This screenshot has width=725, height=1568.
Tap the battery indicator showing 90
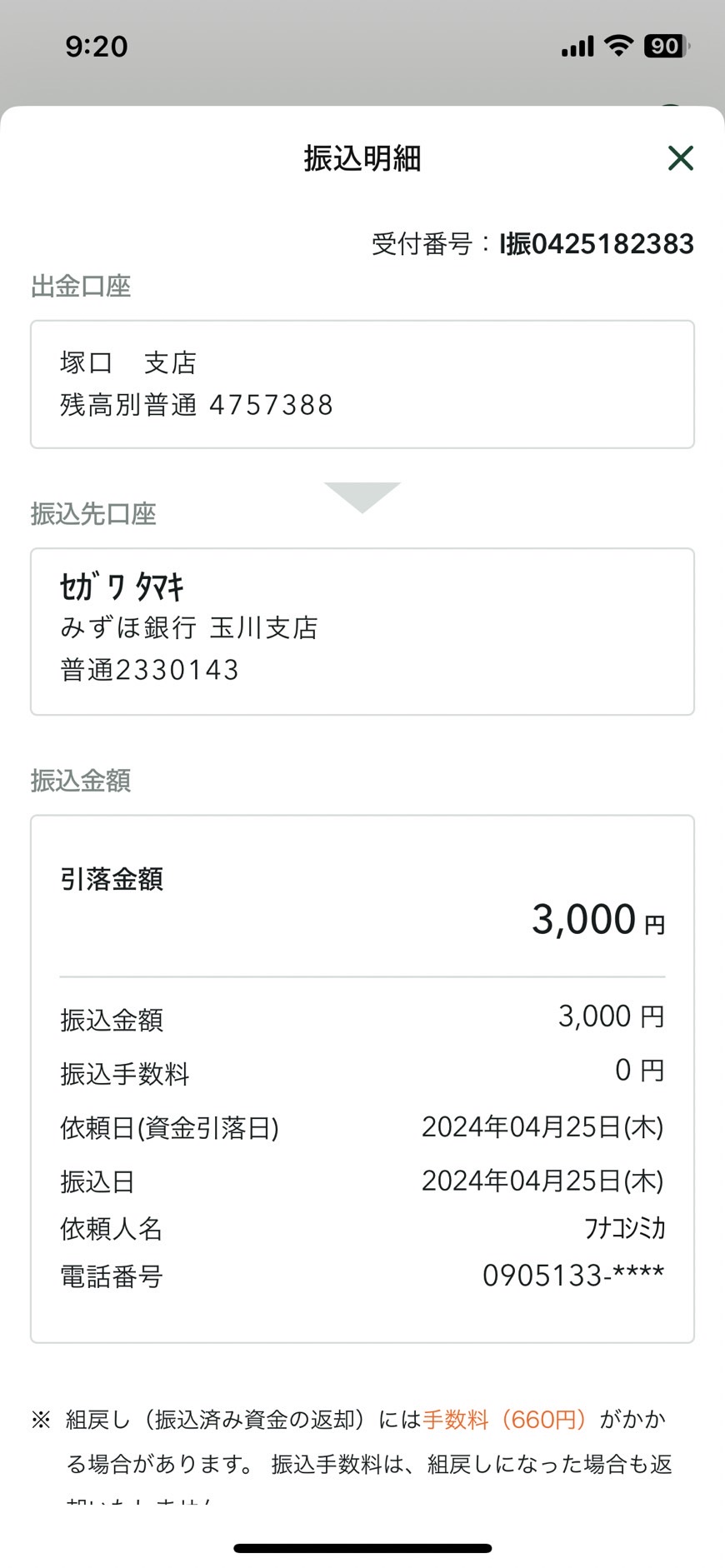click(x=667, y=46)
